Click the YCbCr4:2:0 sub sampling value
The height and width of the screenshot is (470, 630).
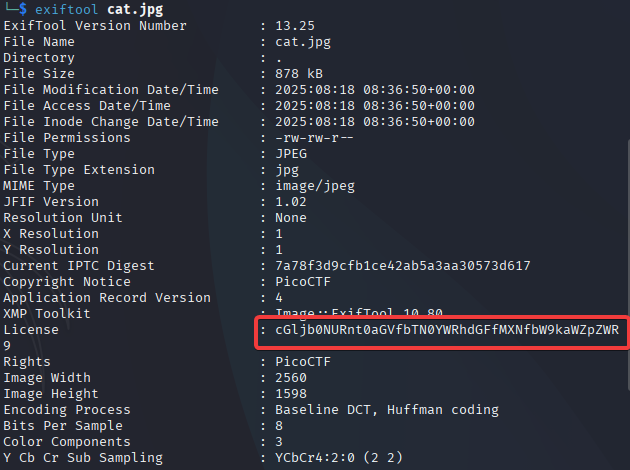[x=339, y=458]
